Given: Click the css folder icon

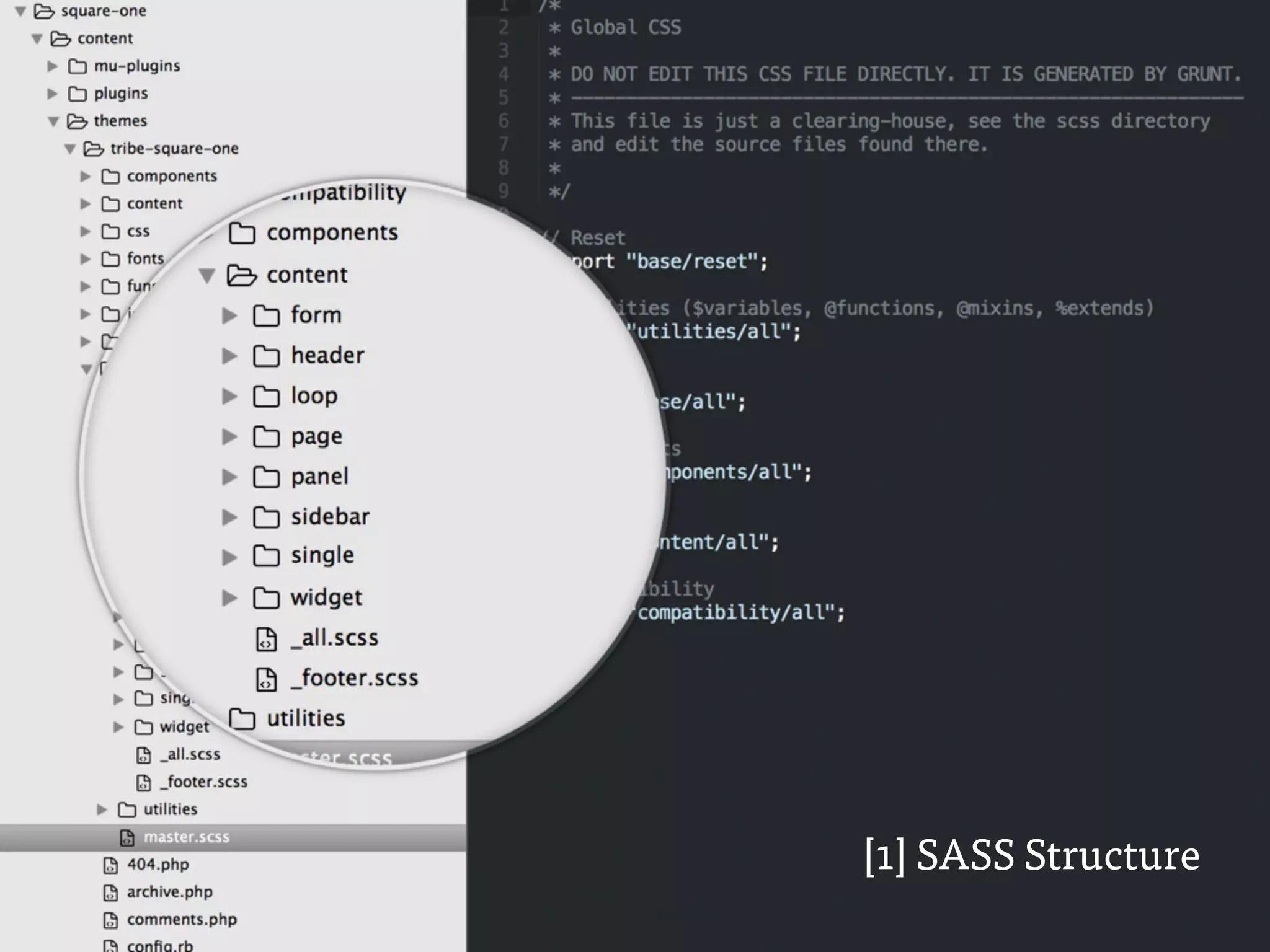Looking at the screenshot, I should point(110,231).
